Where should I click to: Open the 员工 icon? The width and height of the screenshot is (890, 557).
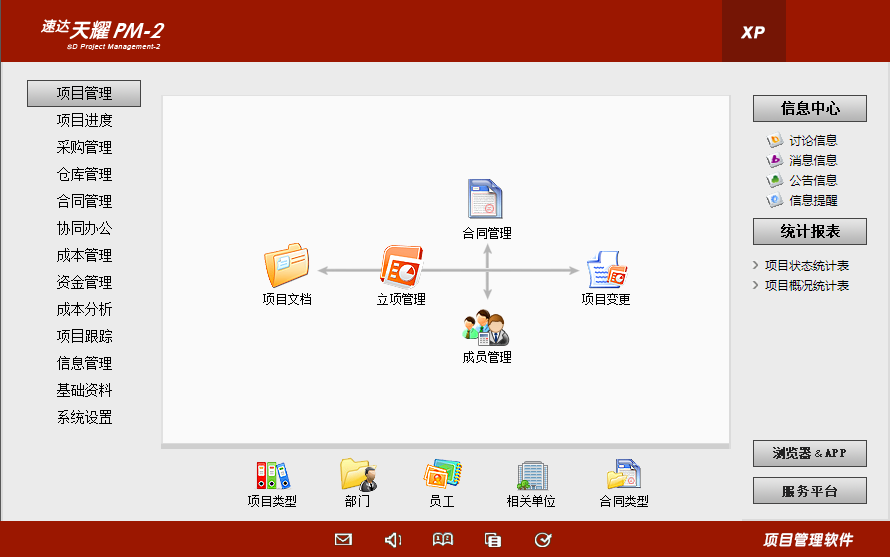click(x=441, y=475)
